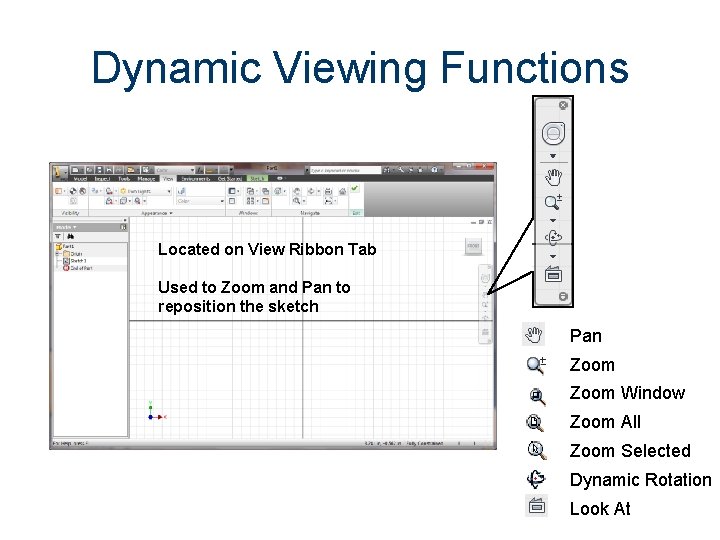Click Save icon in quick access toolbar

click(100, 170)
